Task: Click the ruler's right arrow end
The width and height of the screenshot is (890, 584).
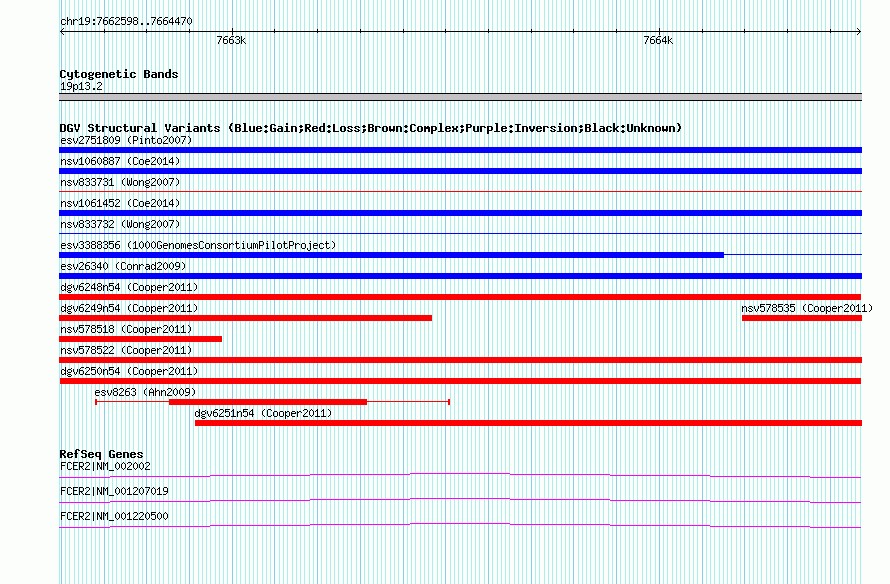Action: pos(859,32)
